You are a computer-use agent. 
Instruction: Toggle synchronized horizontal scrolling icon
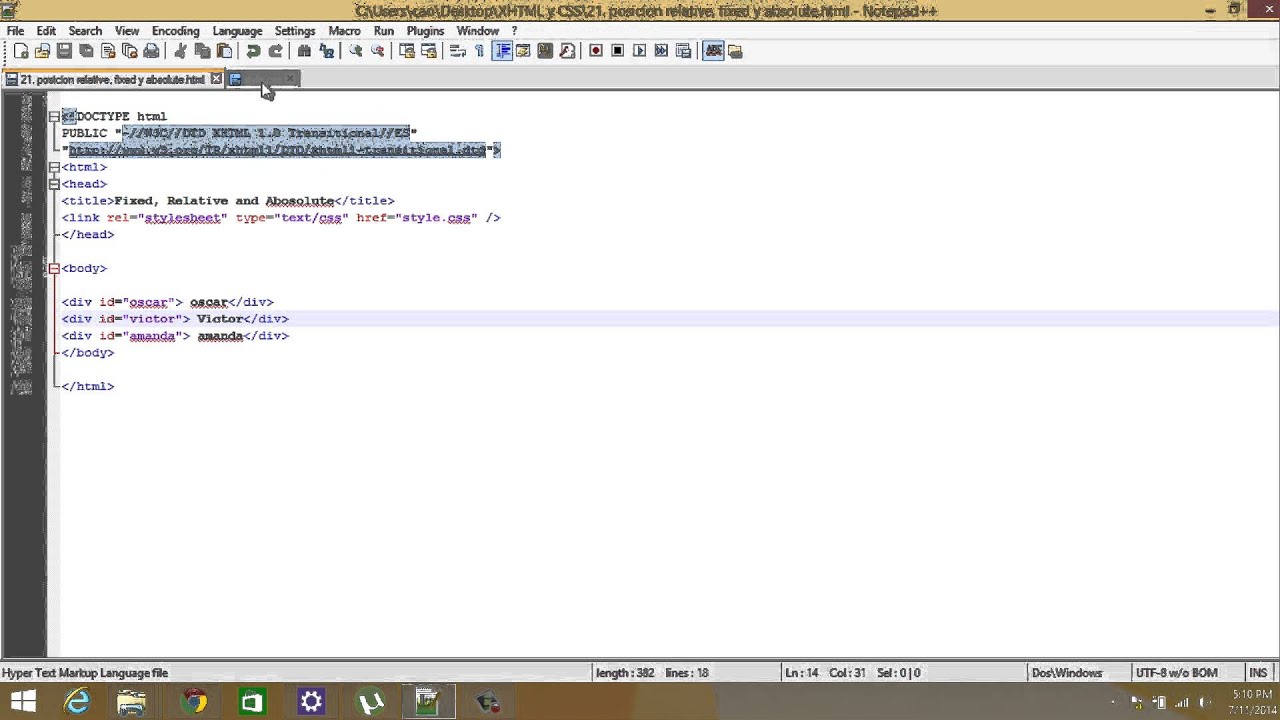429,51
